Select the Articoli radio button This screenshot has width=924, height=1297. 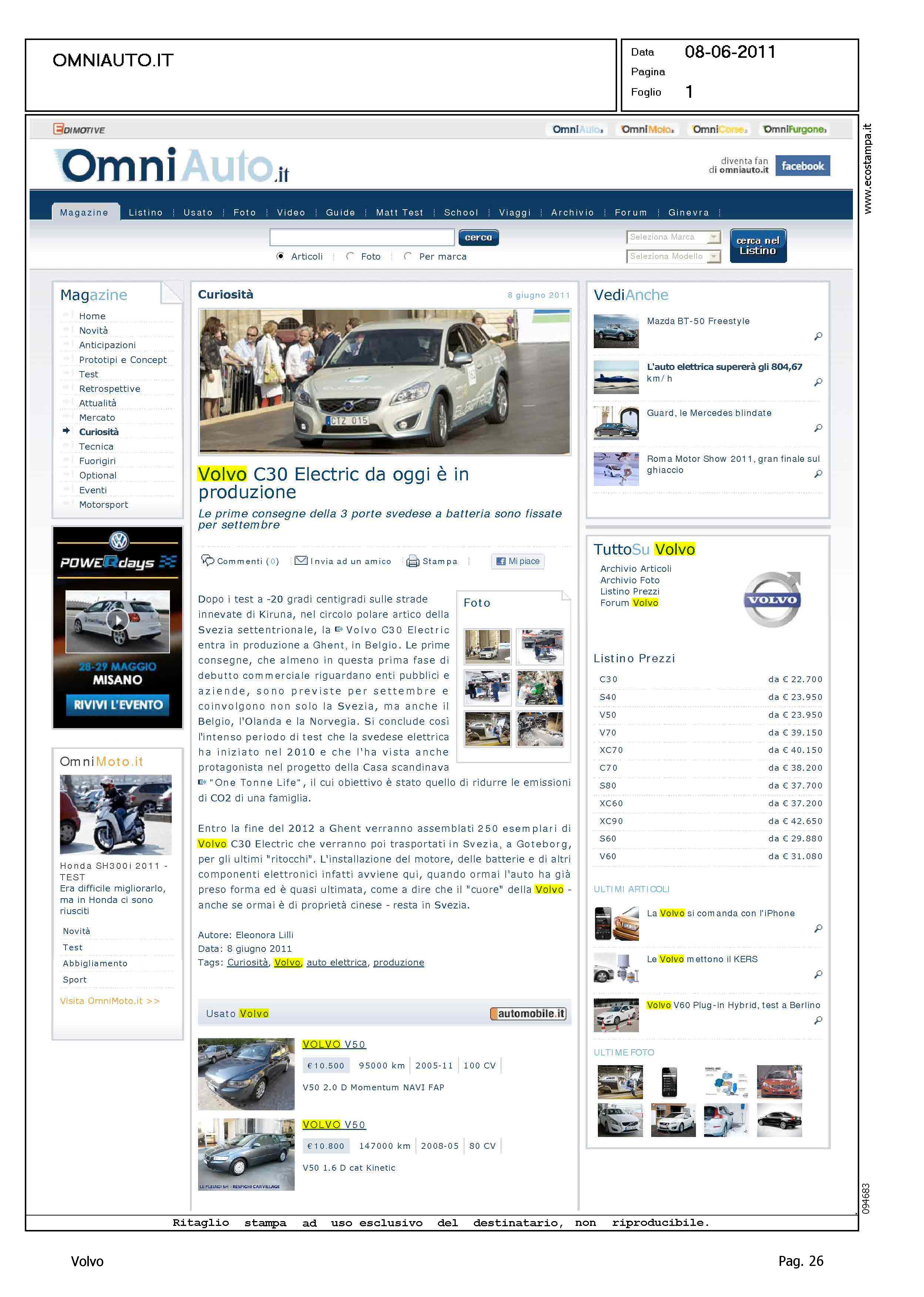[280, 256]
